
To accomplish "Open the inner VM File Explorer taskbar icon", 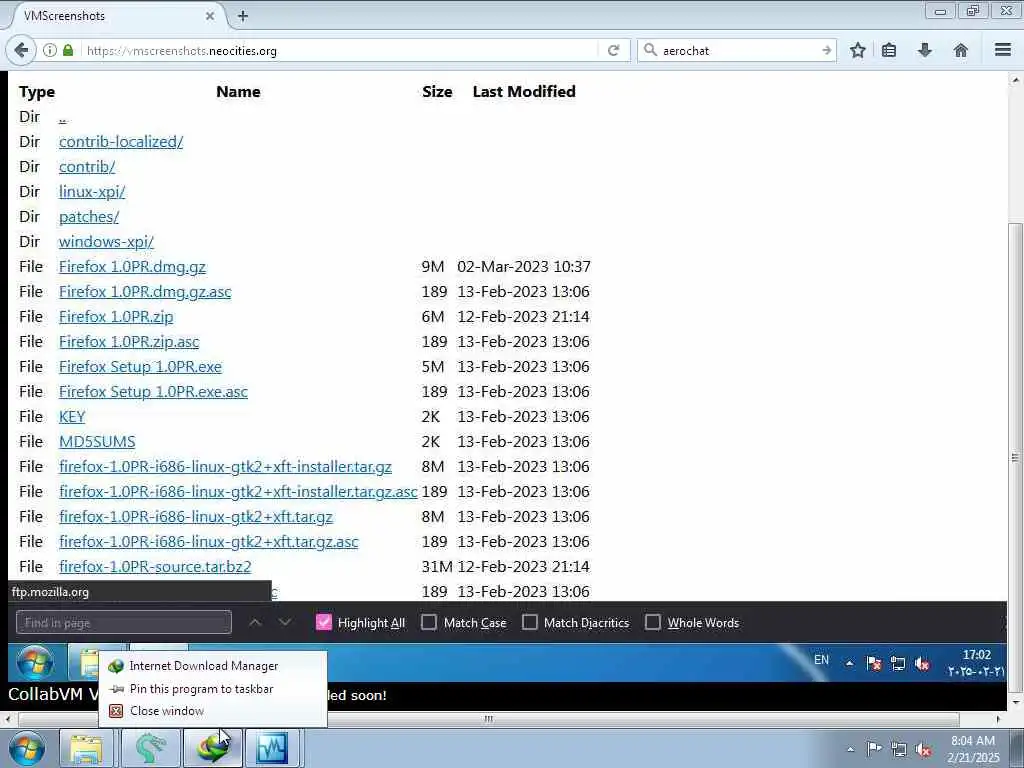I will pos(84,662).
